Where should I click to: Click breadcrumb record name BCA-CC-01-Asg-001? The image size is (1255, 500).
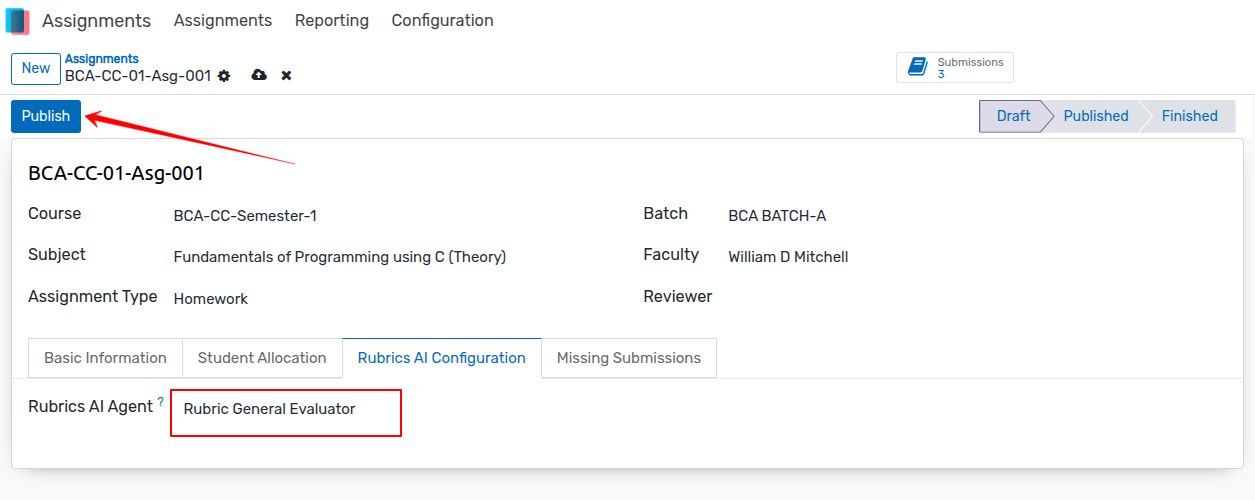click(x=138, y=76)
